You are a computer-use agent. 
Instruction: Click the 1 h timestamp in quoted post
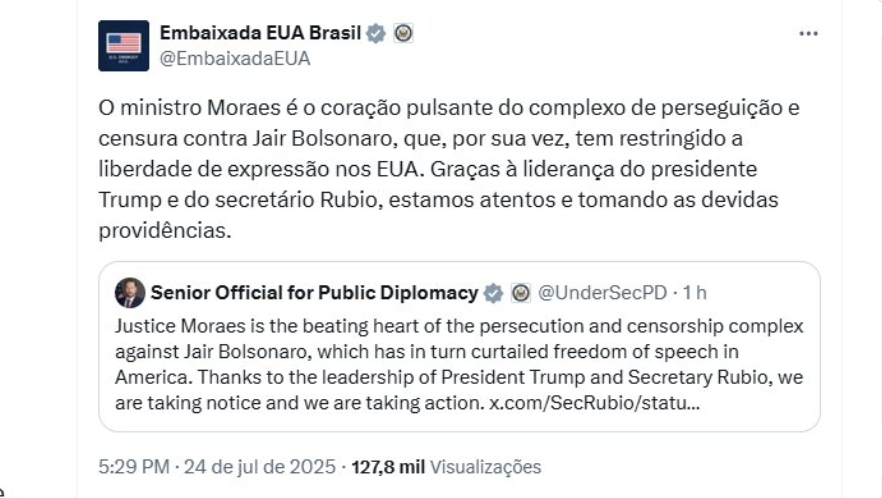click(x=695, y=293)
